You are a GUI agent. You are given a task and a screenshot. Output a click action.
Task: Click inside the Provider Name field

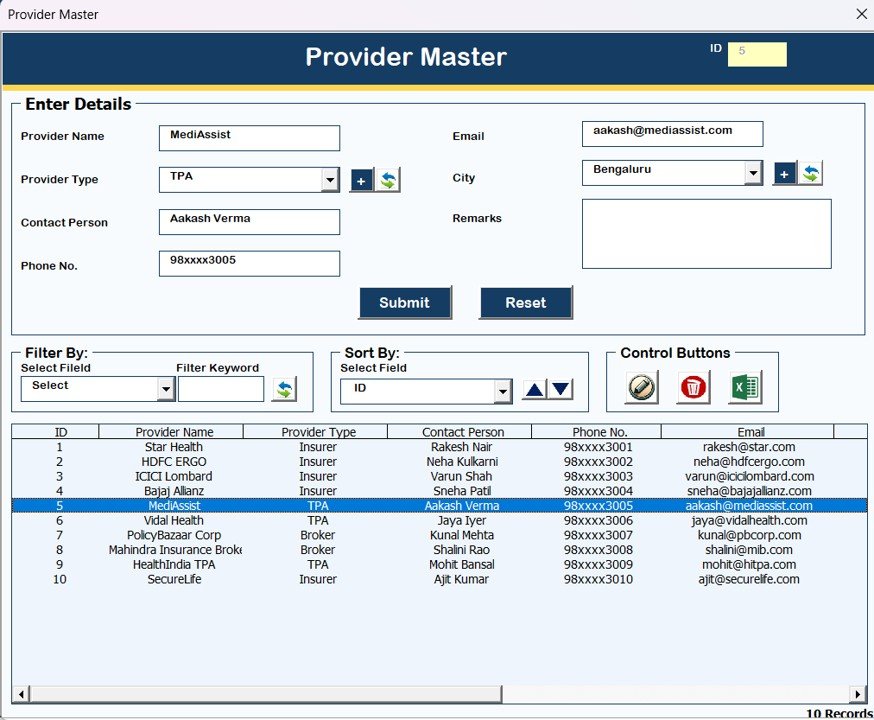[x=248, y=137]
